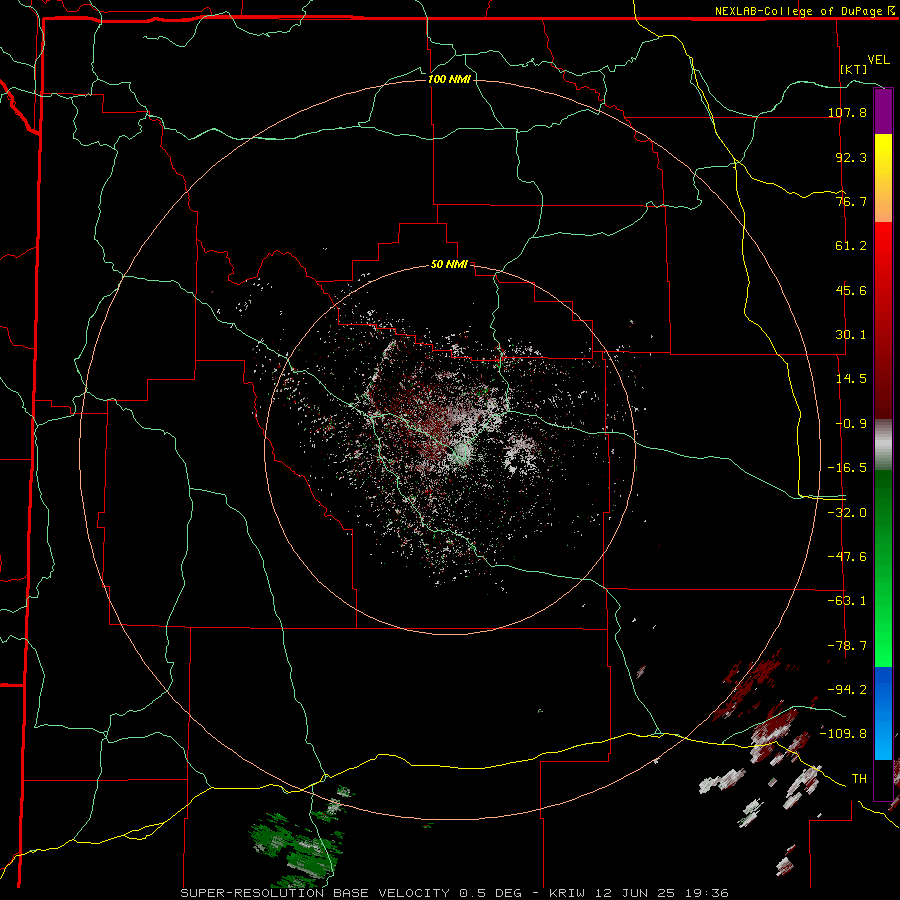
Task: Click the -78.7 velocity scale value
Action: point(847,646)
